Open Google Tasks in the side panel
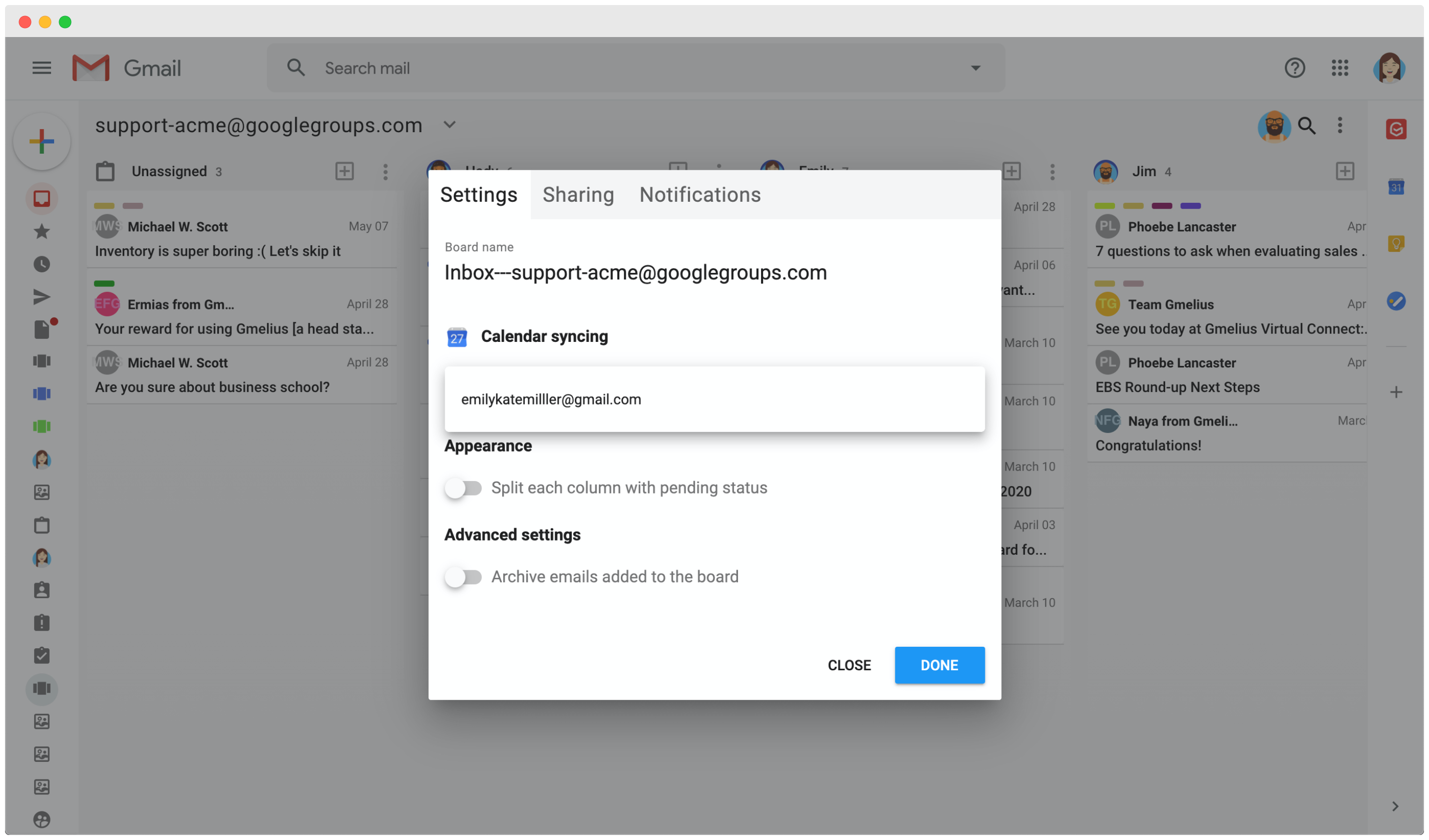 coord(1395,301)
